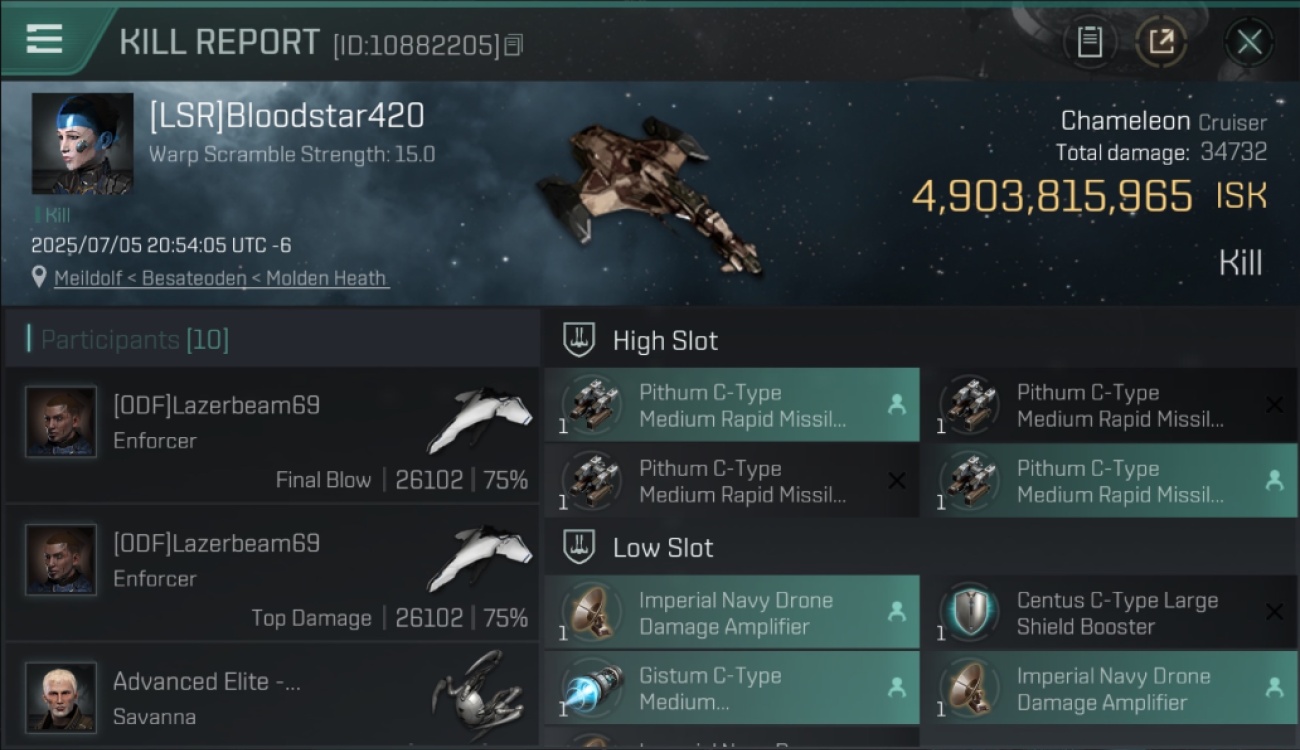1300x750 pixels.
Task: Open the Final Blow Lazerbeam69 portrait
Action: [61, 422]
